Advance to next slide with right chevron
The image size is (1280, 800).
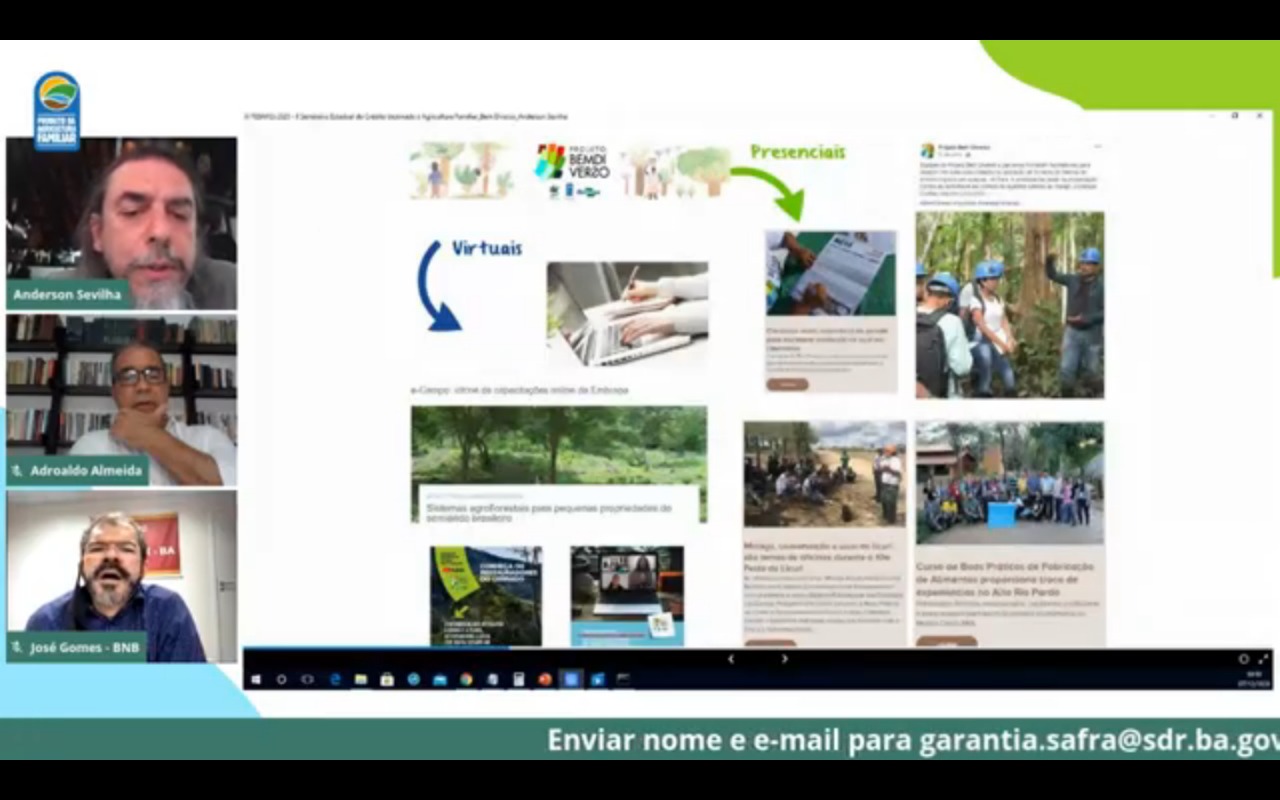point(784,659)
